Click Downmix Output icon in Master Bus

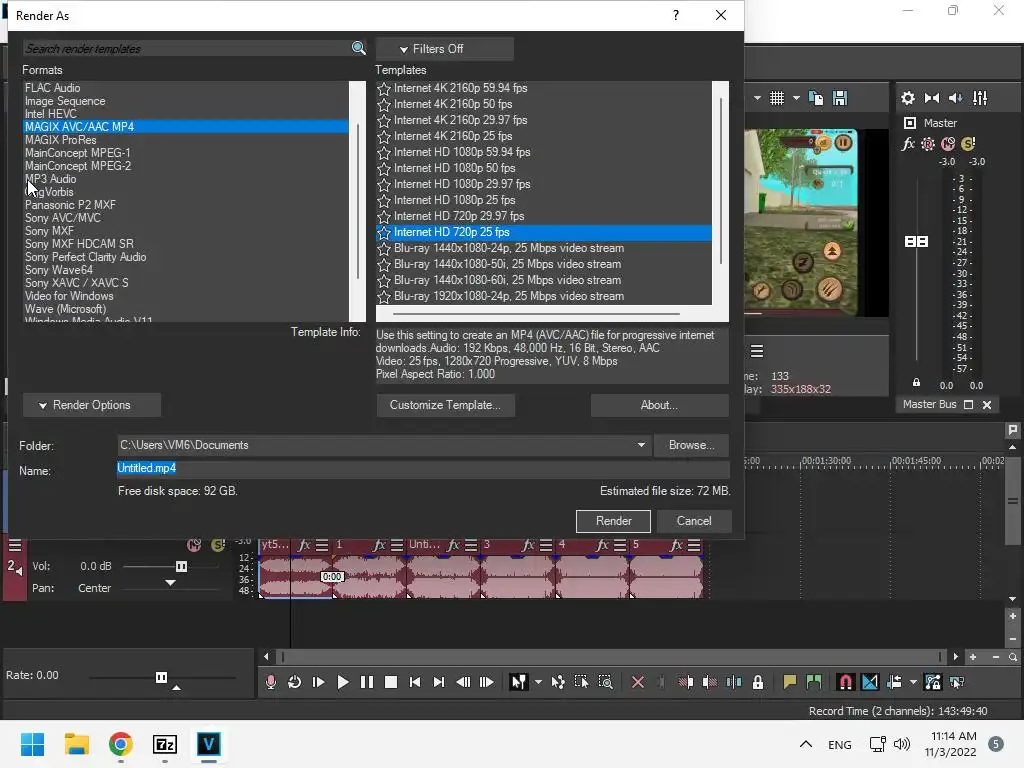932,98
